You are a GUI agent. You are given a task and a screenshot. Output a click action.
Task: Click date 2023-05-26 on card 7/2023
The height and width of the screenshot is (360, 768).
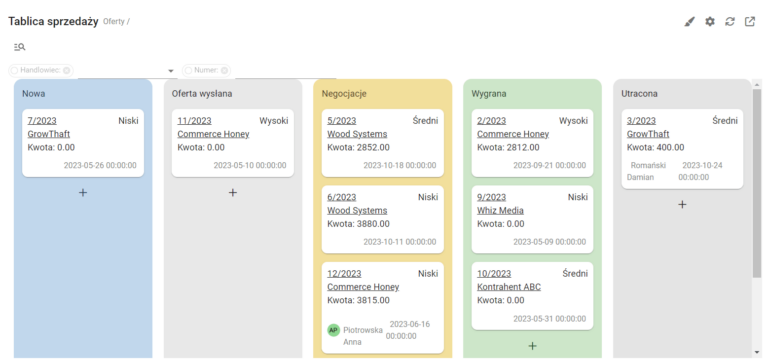pyautogui.click(x=100, y=166)
